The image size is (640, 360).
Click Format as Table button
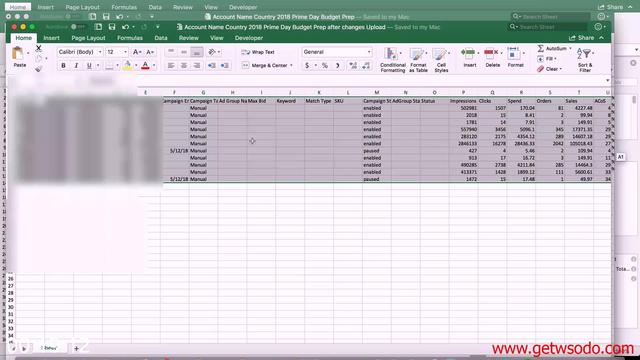coord(418,60)
